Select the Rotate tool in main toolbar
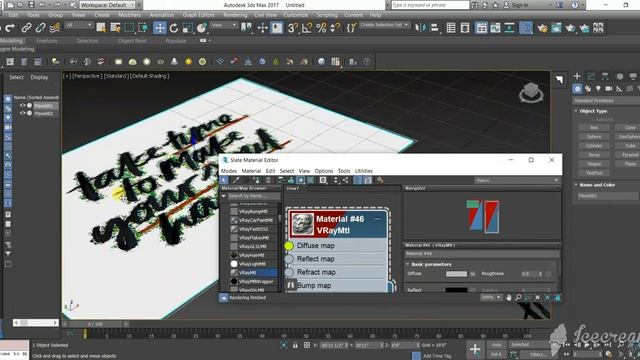Image resolution: width=640 pixels, height=360 pixels. click(174, 28)
